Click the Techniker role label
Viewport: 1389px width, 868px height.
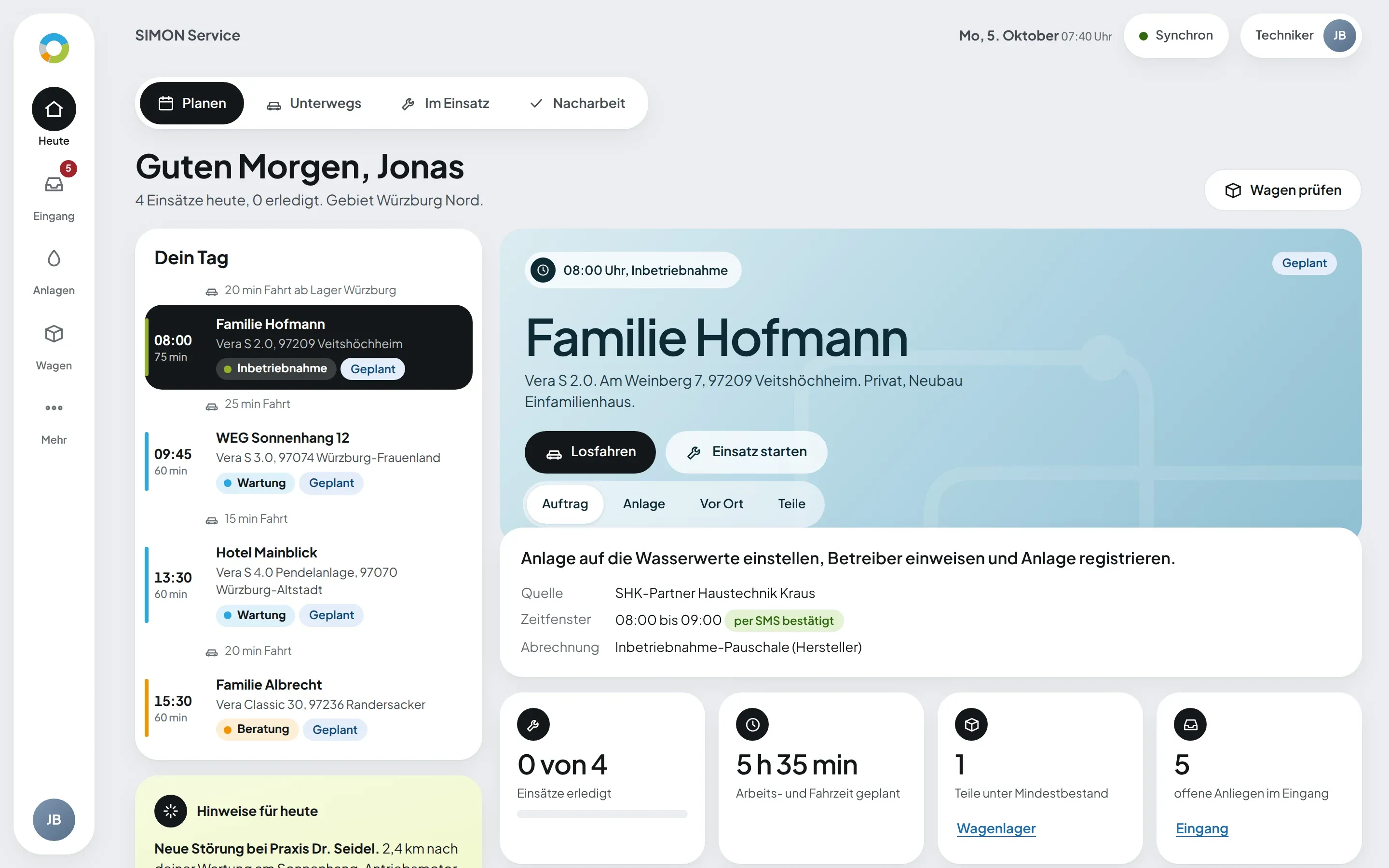pos(1284,36)
